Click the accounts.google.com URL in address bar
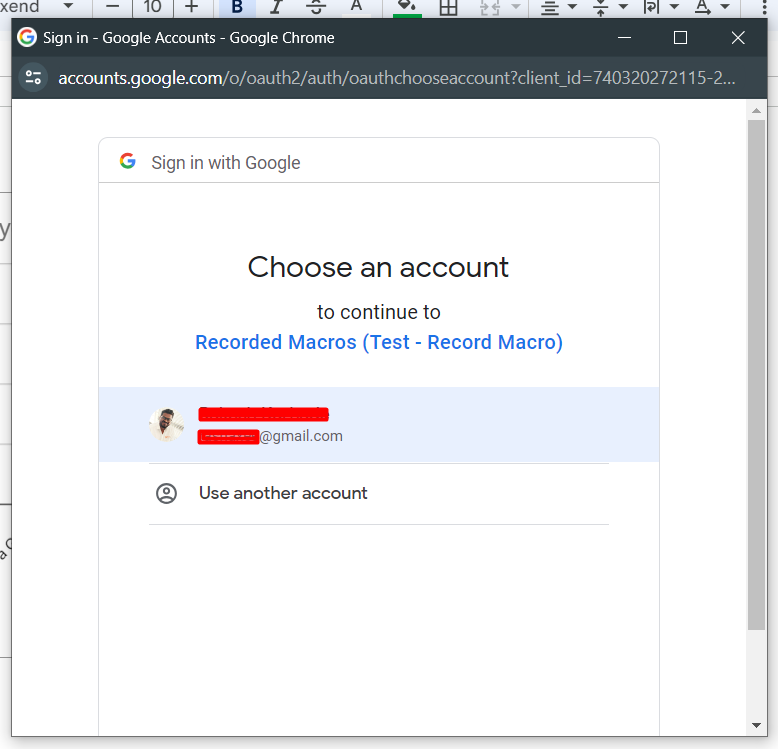This screenshot has width=778, height=749. (x=397, y=78)
